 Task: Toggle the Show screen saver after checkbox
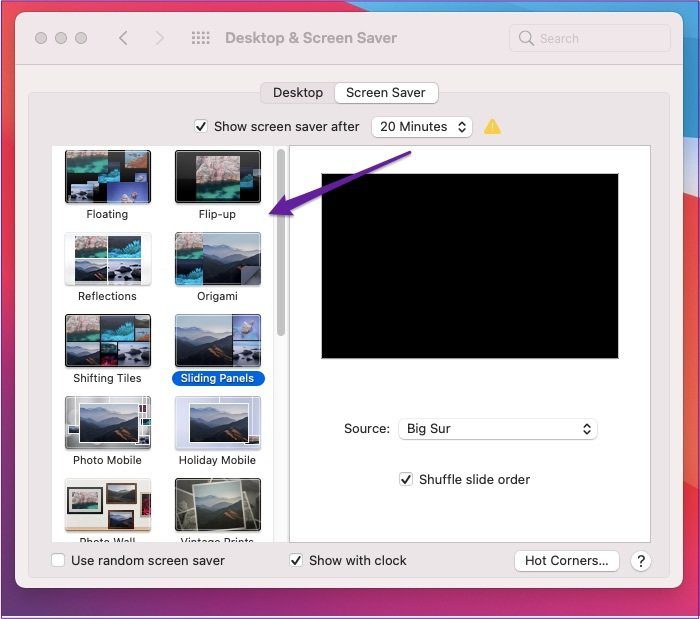(201, 127)
